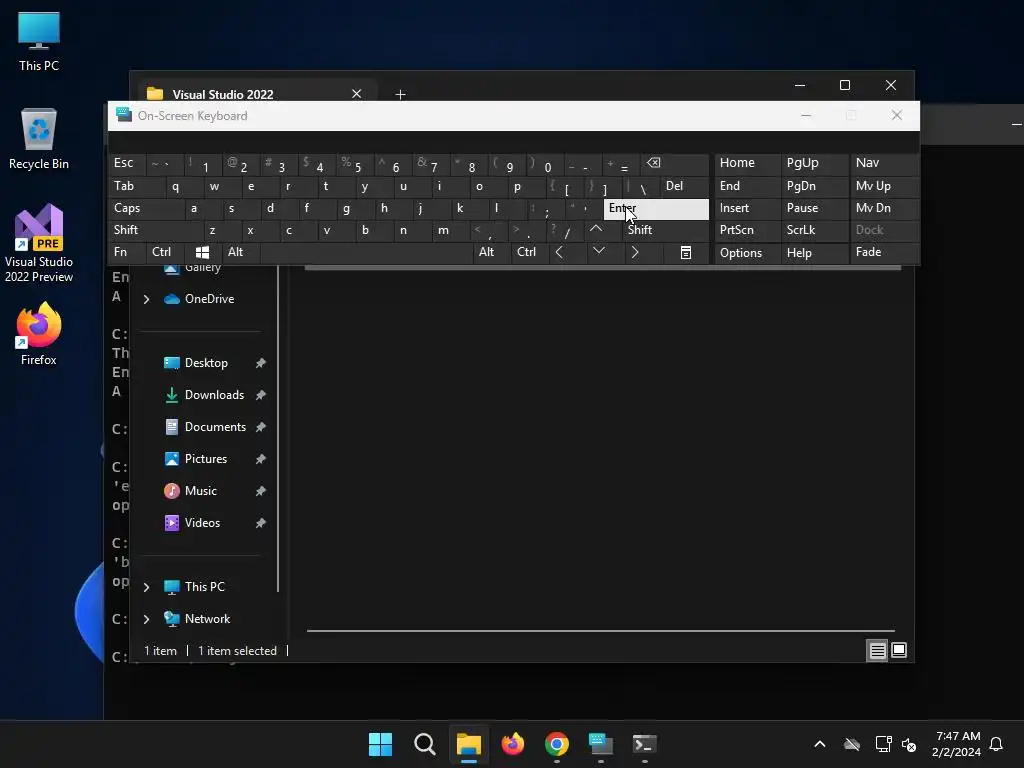This screenshot has width=1024, height=768.
Task: Unpin Desktop via its pin icon
Action: [261, 363]
